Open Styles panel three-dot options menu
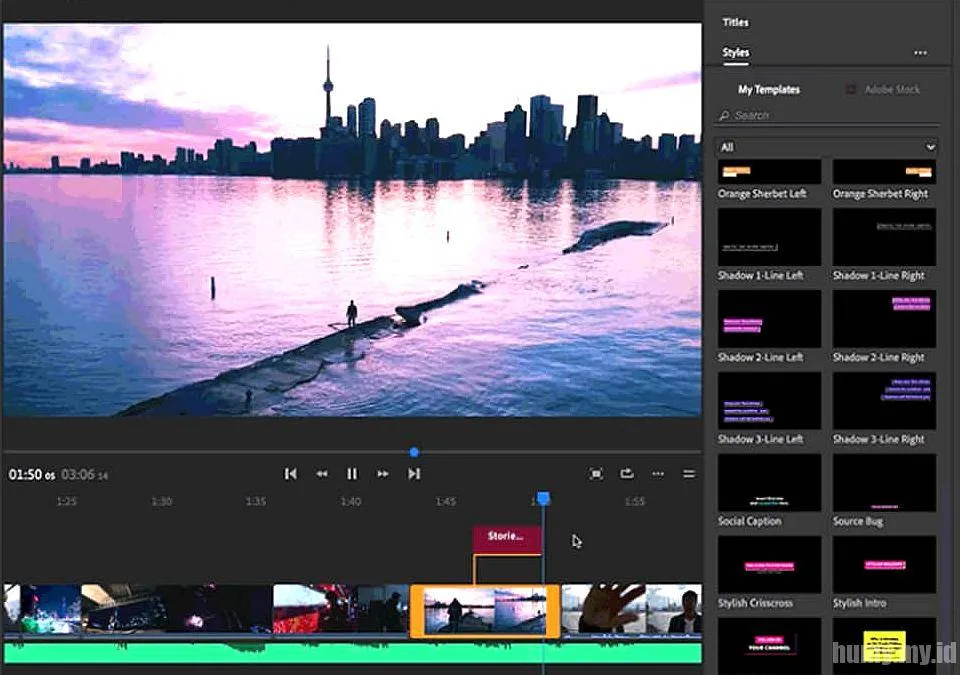960x675 pixels. click(x=920, y=53)
